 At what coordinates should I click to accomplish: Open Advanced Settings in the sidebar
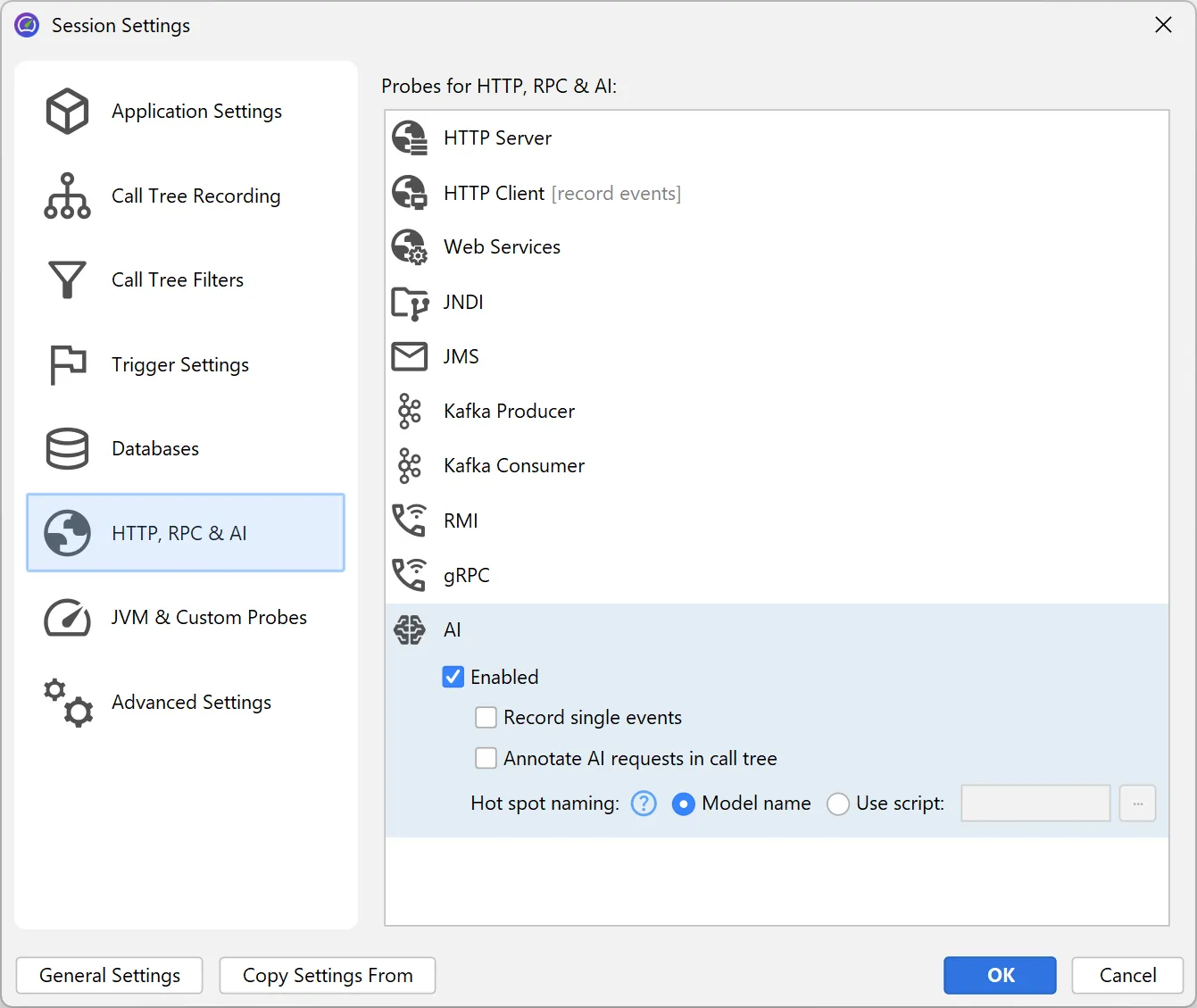pyautogui.click(x=190, y=702)
